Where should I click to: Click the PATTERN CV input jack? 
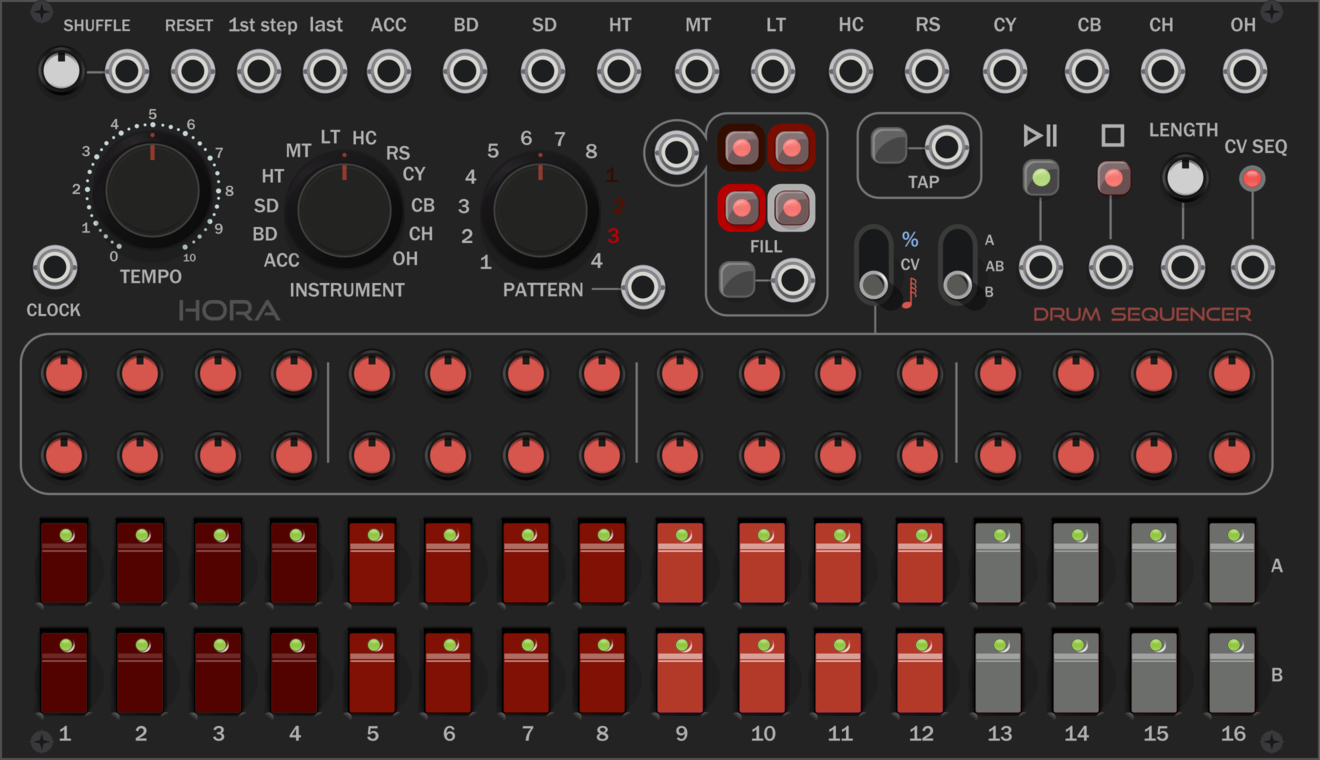(643, 288)
